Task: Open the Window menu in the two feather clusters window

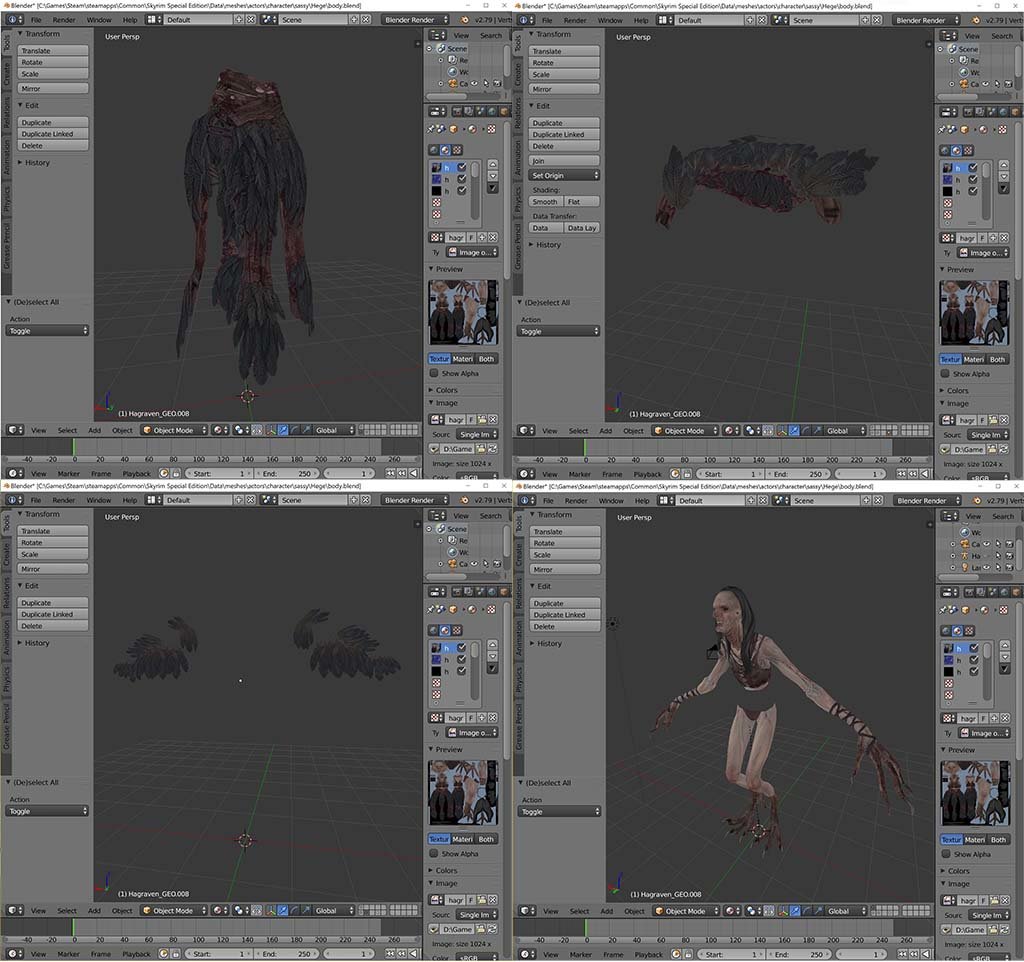Action: click(99, 500)
